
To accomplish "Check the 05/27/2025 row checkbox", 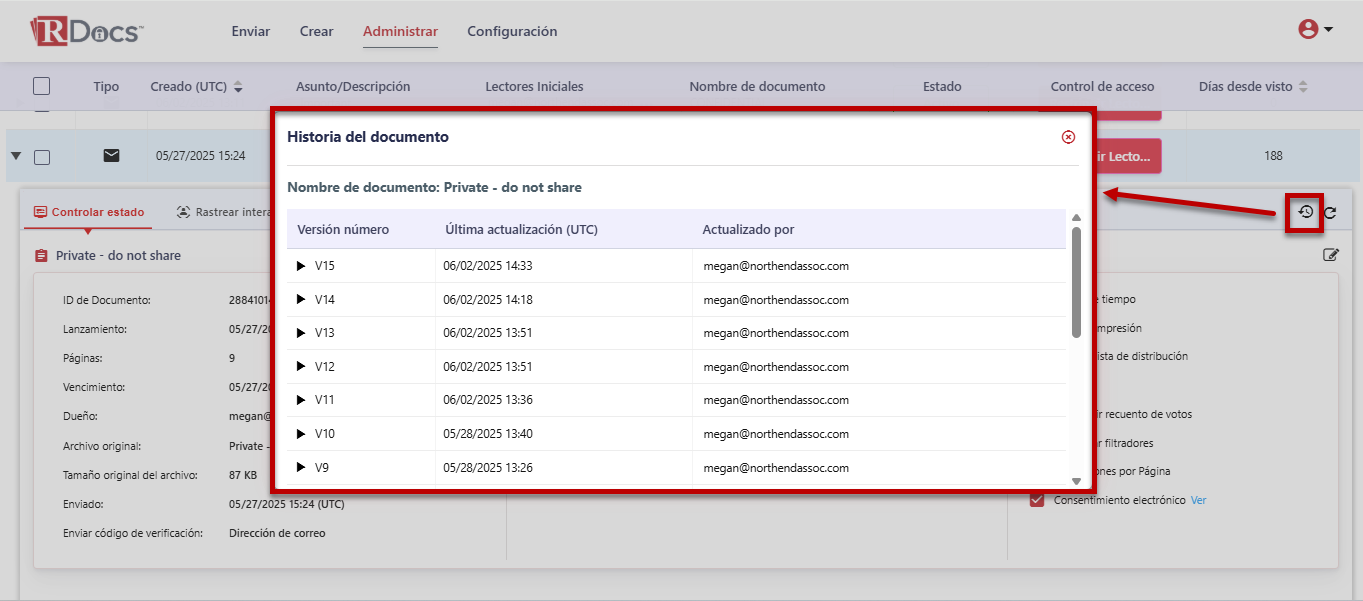I will 42,157.
